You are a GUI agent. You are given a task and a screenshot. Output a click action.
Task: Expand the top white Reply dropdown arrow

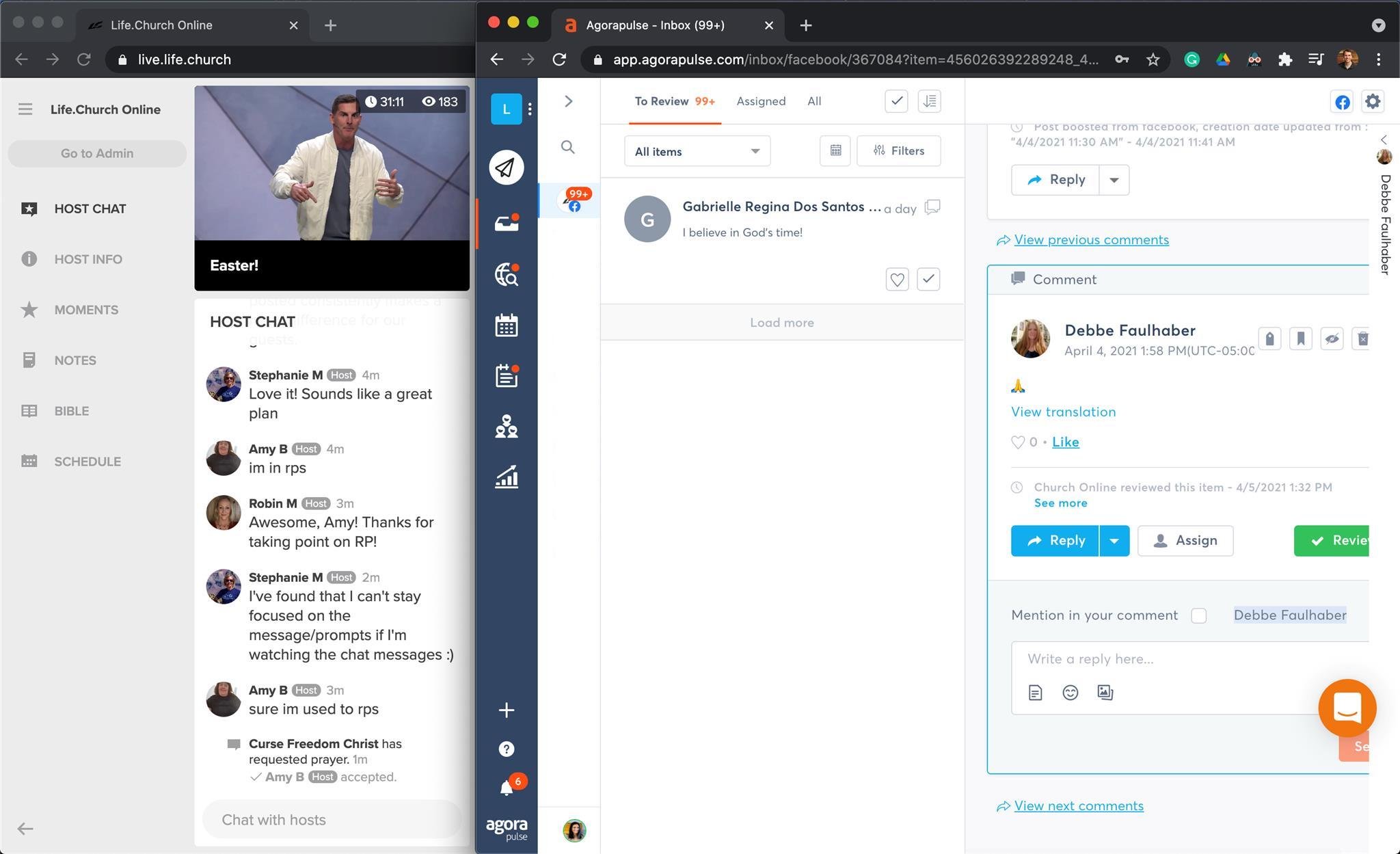pos(1114,180)
